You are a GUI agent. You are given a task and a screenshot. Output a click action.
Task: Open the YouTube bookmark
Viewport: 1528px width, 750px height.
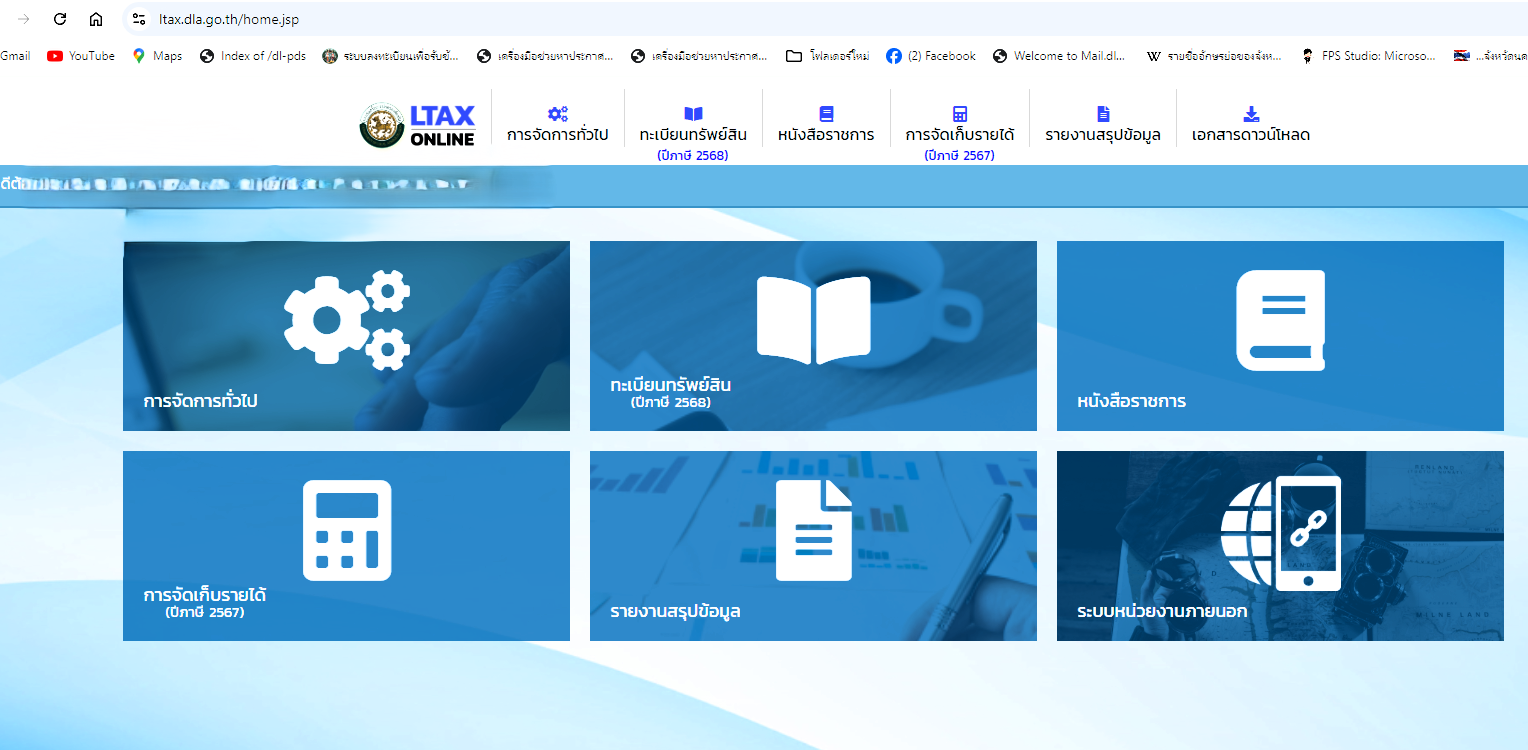tap(81, 56)
